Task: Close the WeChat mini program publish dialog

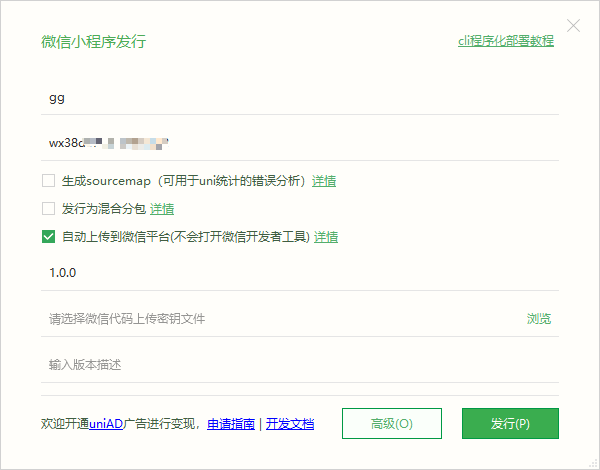Action: [573, 26]
